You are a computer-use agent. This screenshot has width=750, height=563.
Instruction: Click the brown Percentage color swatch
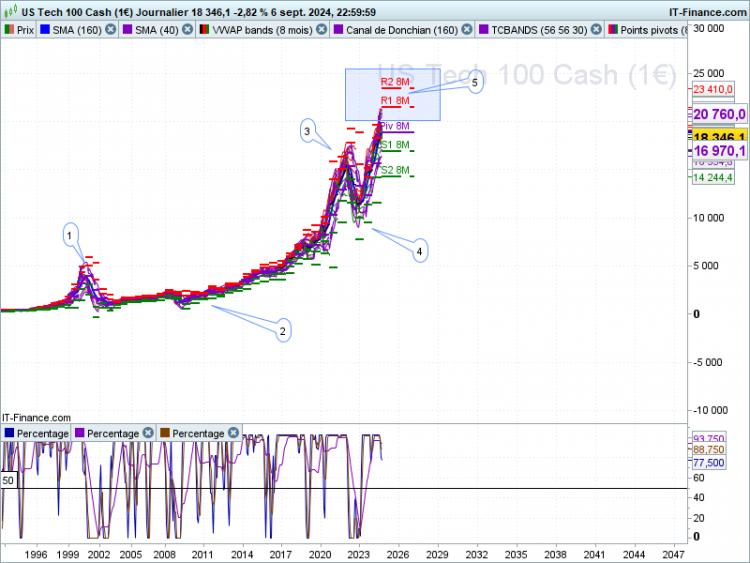pyautogui.click(x=165, y=433)
